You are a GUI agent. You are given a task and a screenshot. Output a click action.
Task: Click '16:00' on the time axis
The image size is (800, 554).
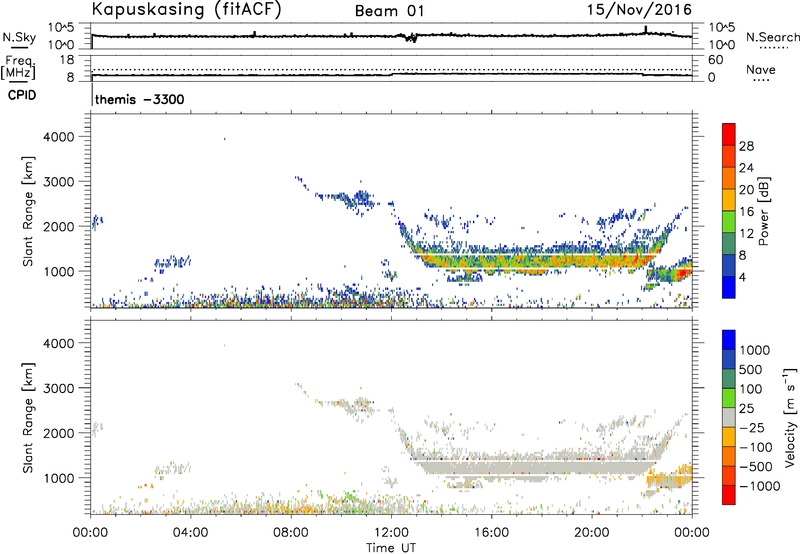491,533
